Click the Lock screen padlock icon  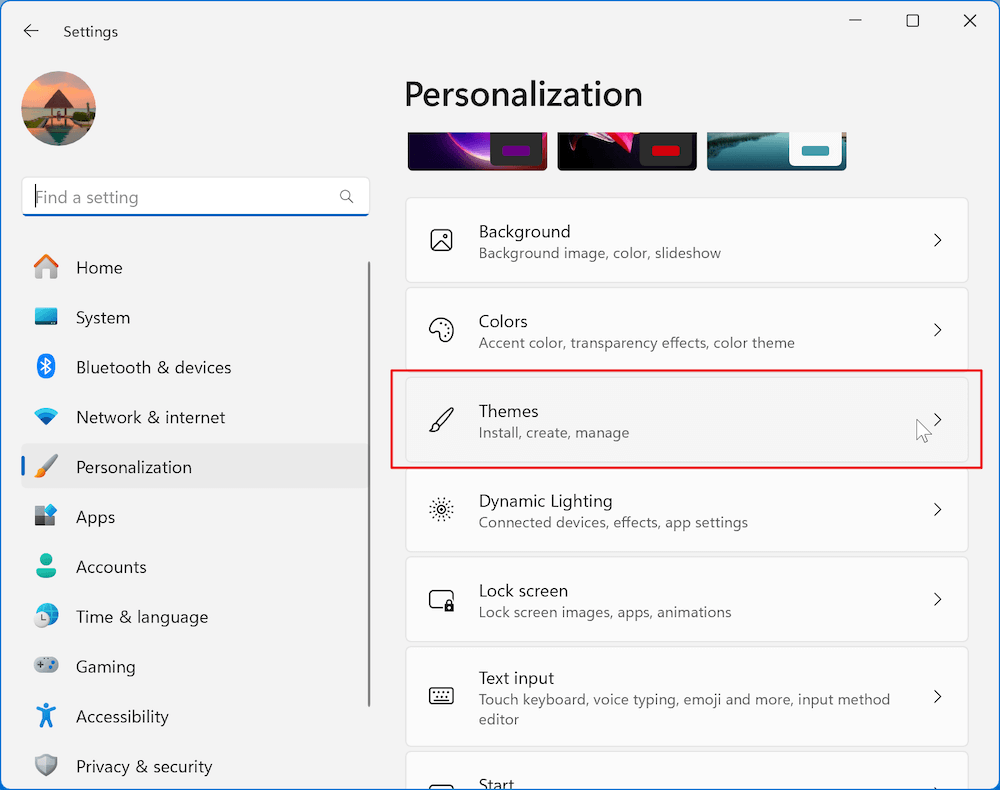[x=441, y=599]
